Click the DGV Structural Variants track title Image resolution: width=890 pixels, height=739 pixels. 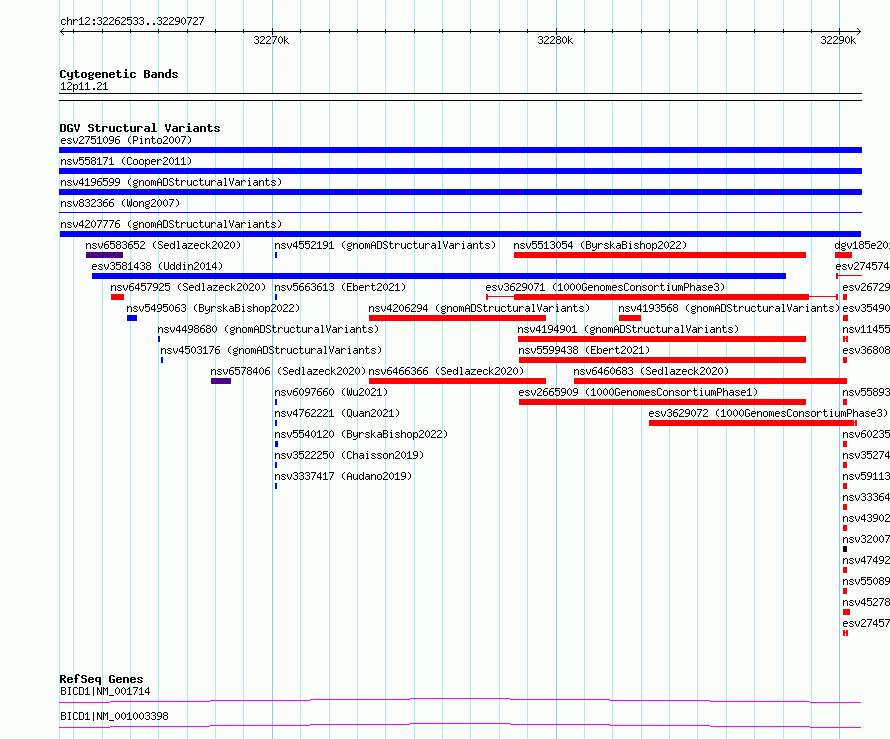(x=140, y=128)
